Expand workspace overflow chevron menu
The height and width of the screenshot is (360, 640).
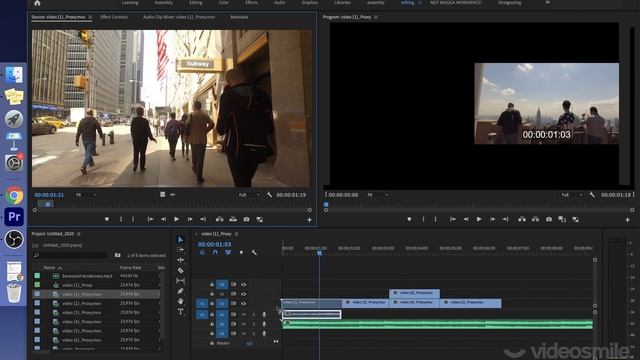(x=548, y=2)
